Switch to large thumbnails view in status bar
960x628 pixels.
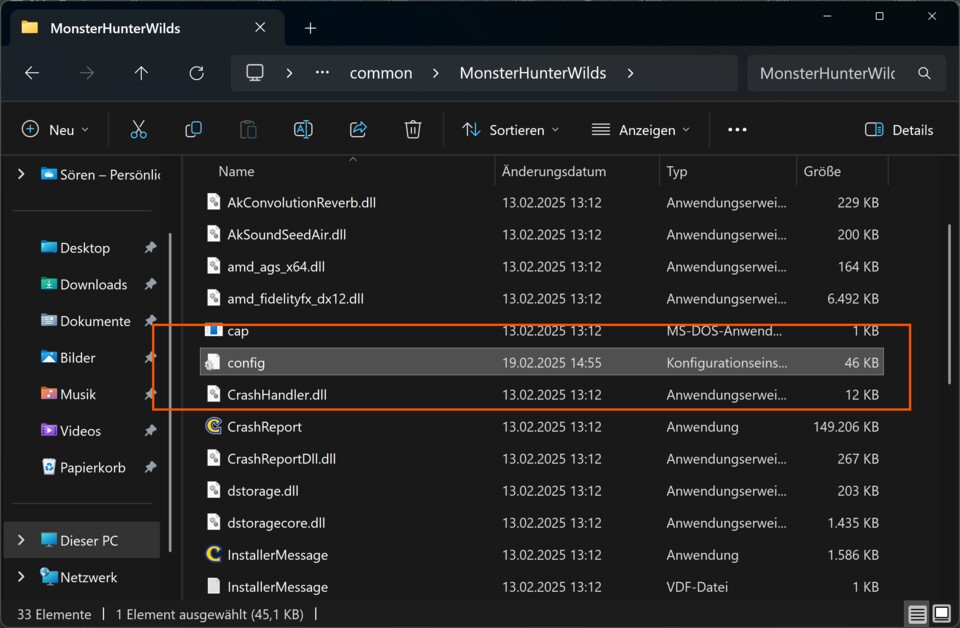click(x=941, y=613)
